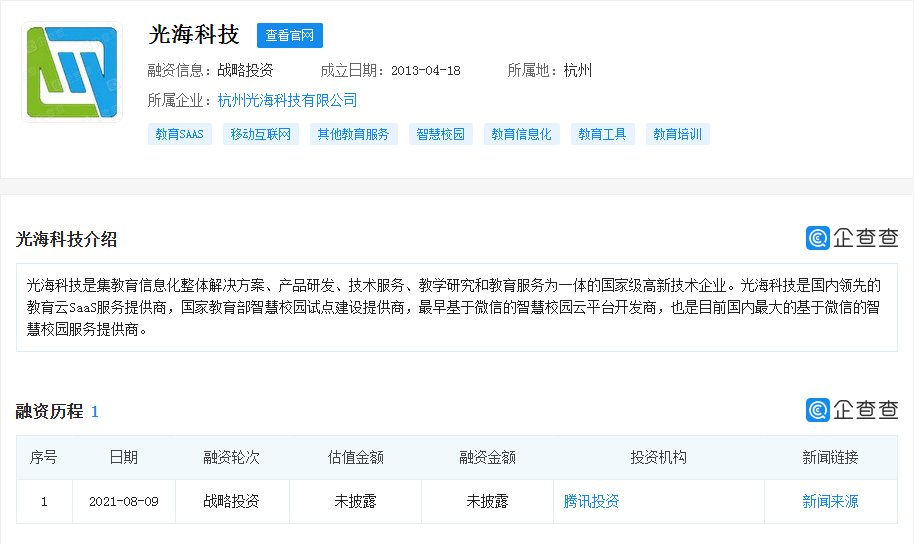Click the 光海科技介绍 description text box
The image size is (914, 544).
pos(456,307)
